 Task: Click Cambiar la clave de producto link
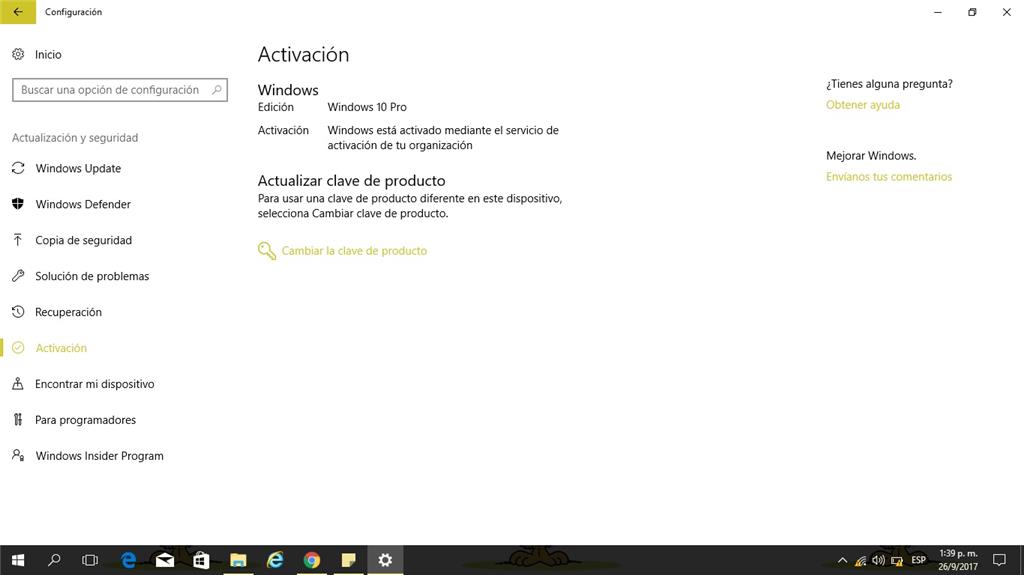[x=354, y=251]
